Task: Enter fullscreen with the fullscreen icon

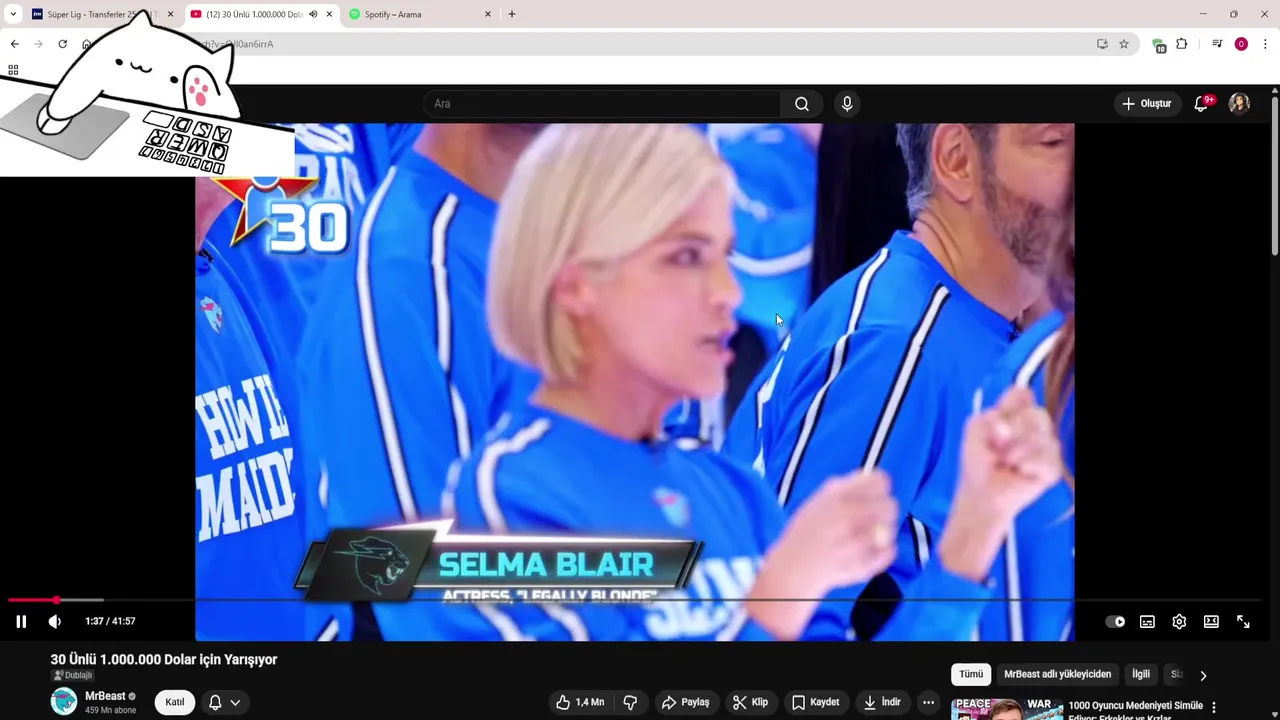Action: [x=1243, y=621]
